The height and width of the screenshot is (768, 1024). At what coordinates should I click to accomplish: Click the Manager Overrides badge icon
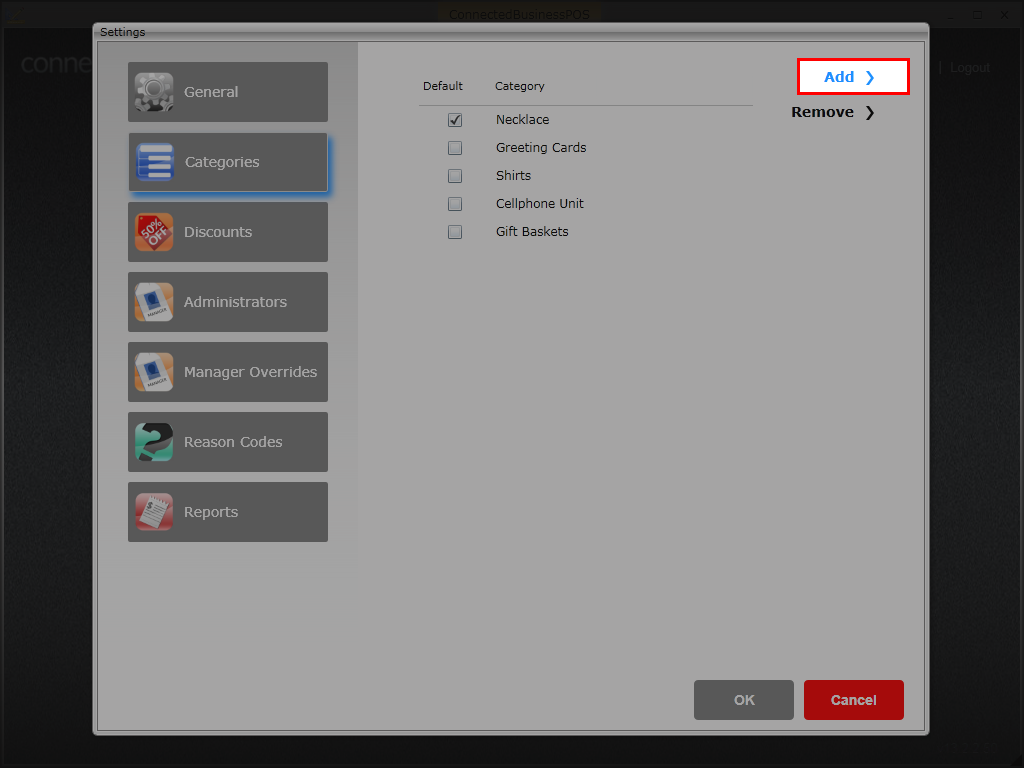point(154,372)
